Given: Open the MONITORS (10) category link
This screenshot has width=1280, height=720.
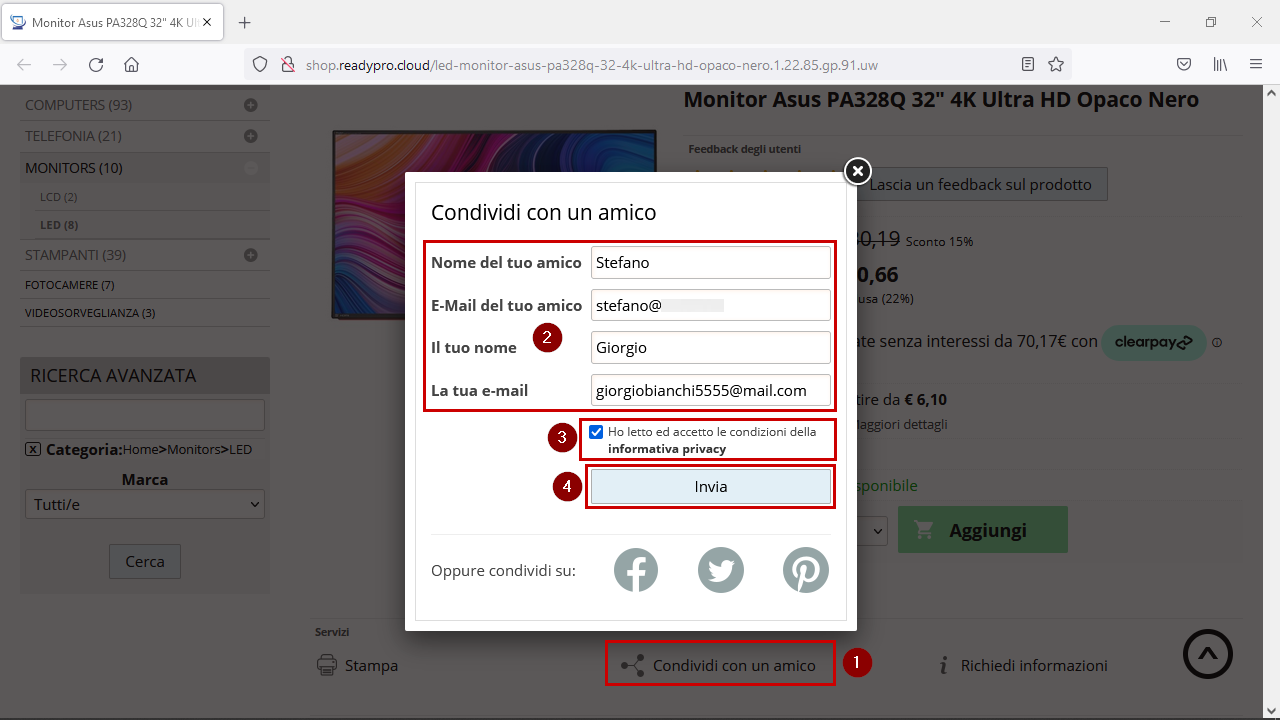Looking at the screenshot, I should [74, 168].
